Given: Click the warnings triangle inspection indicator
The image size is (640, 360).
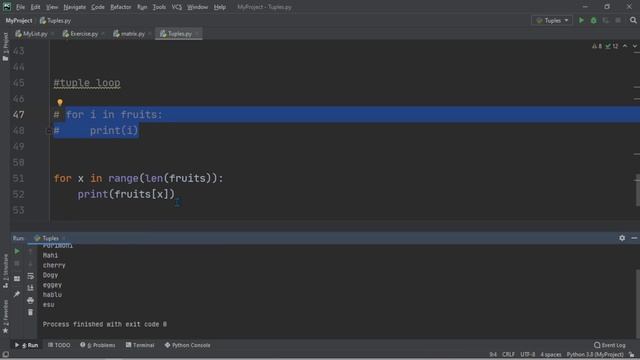Looking at the screenshot, I should click(597, 46).
